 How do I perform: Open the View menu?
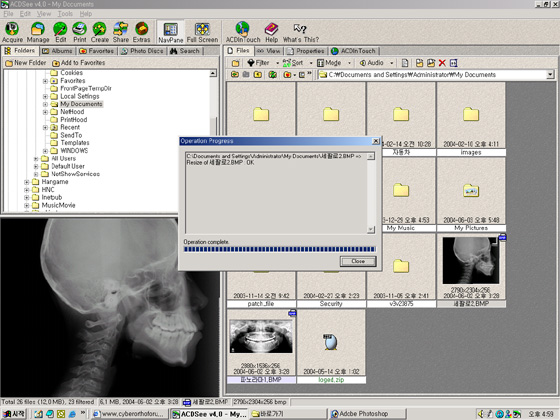coord(44,14)
